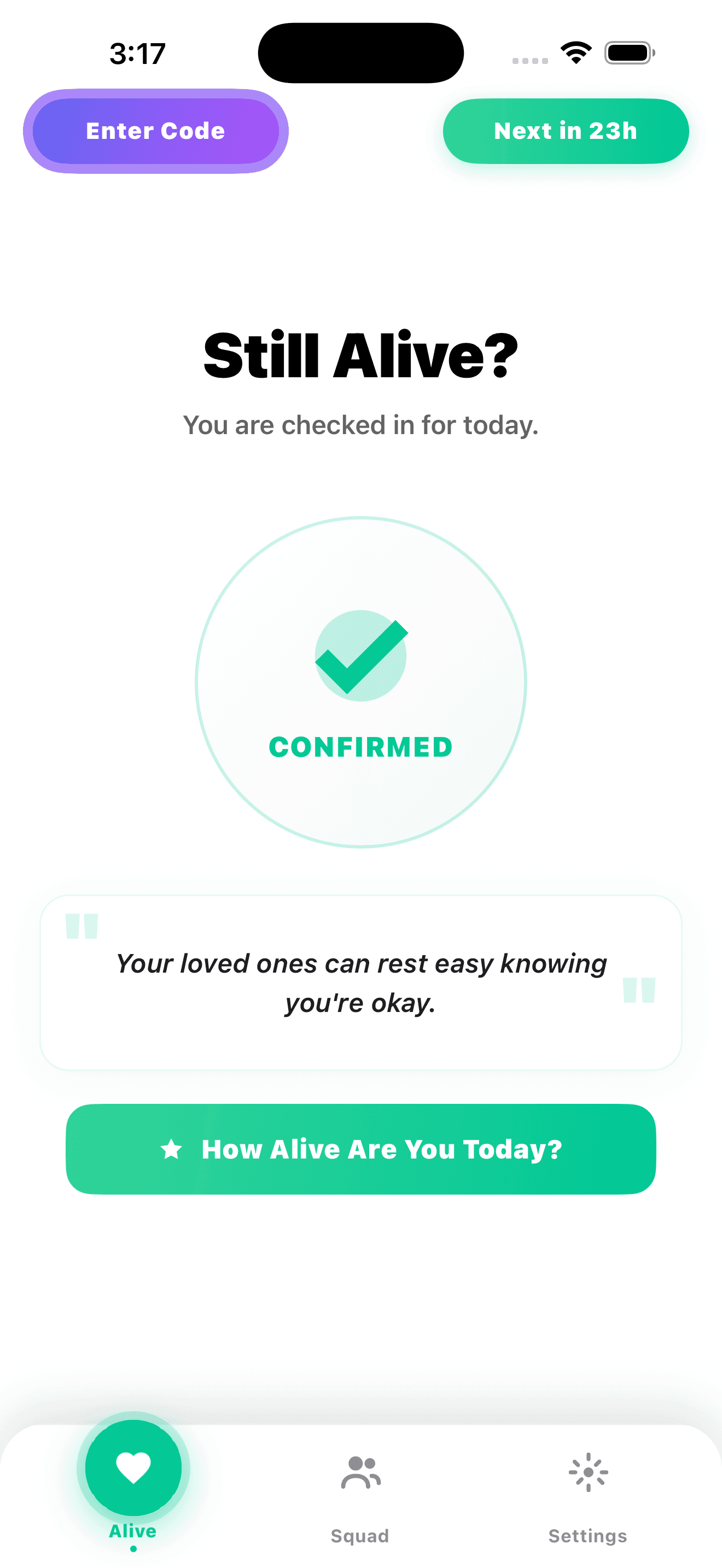722x1568 pixels.
Task: Open How Alive Are You Today?
Action: point(381,1149)
